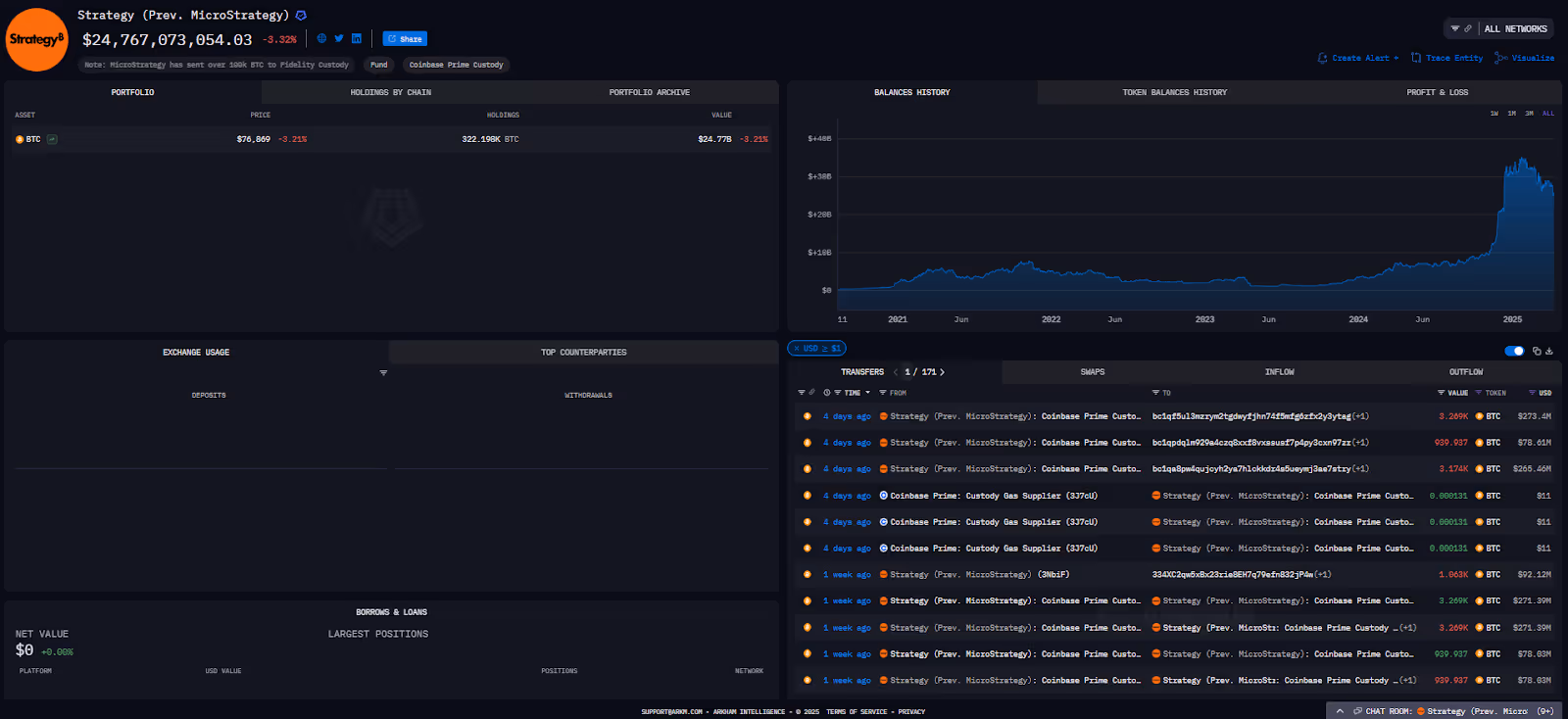Switch to Swaps tab

point(1092,372)
